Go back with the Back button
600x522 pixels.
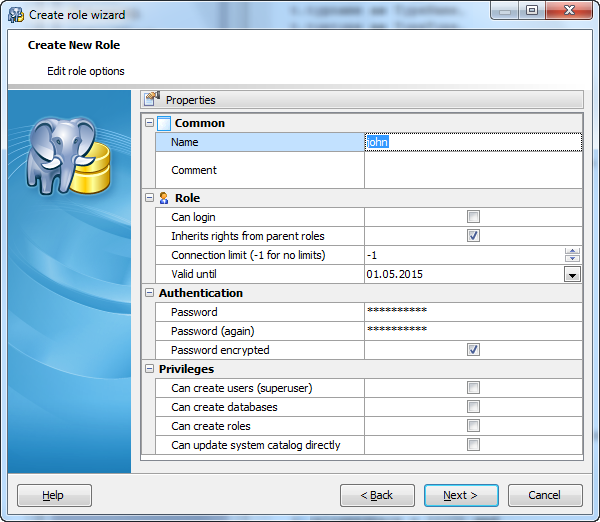pos(377,495)
